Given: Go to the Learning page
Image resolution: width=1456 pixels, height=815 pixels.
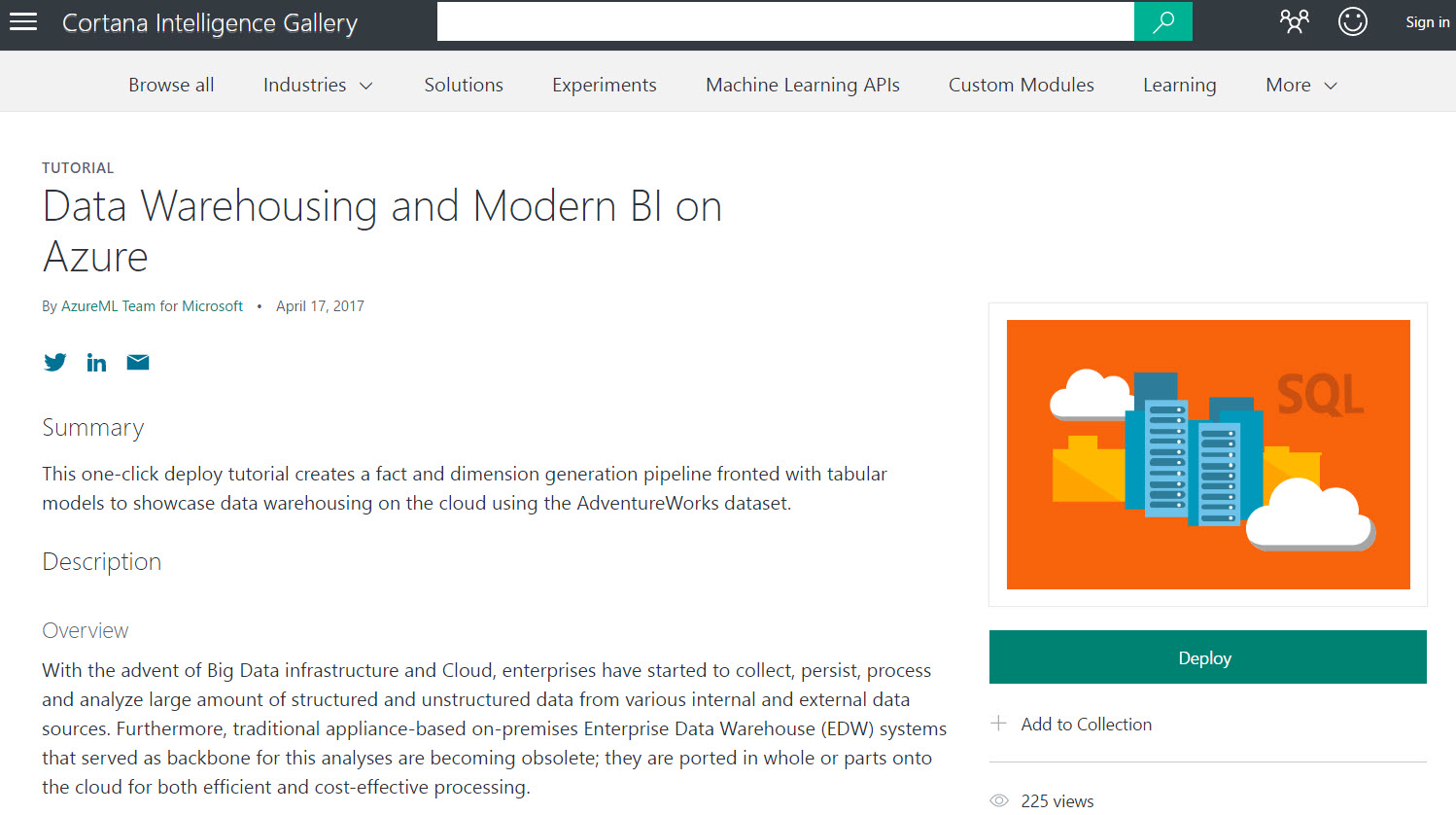Looking at the screenshot, I should [1180, 85].
